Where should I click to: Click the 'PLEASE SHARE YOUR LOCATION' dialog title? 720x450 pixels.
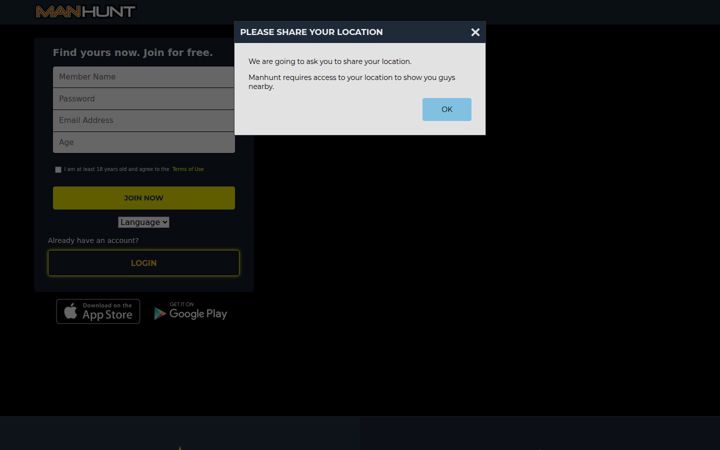point(311,32)
